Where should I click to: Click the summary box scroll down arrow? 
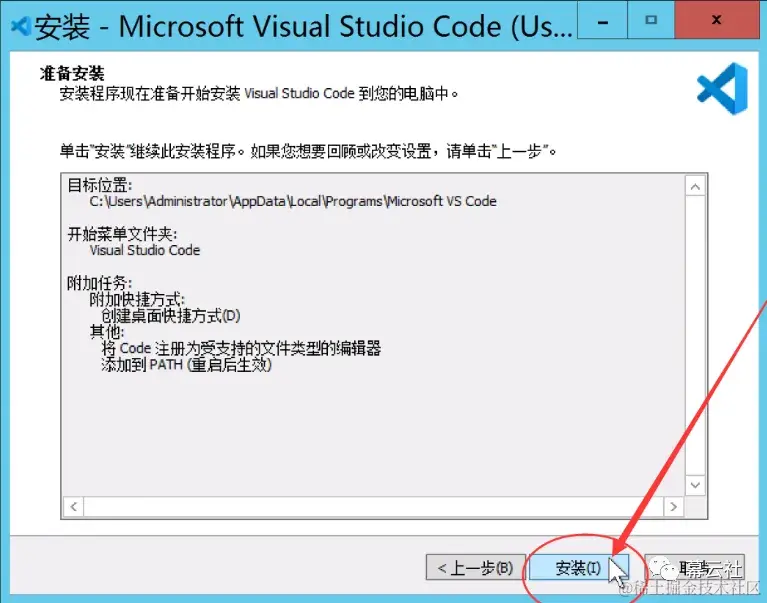point(695,485)
